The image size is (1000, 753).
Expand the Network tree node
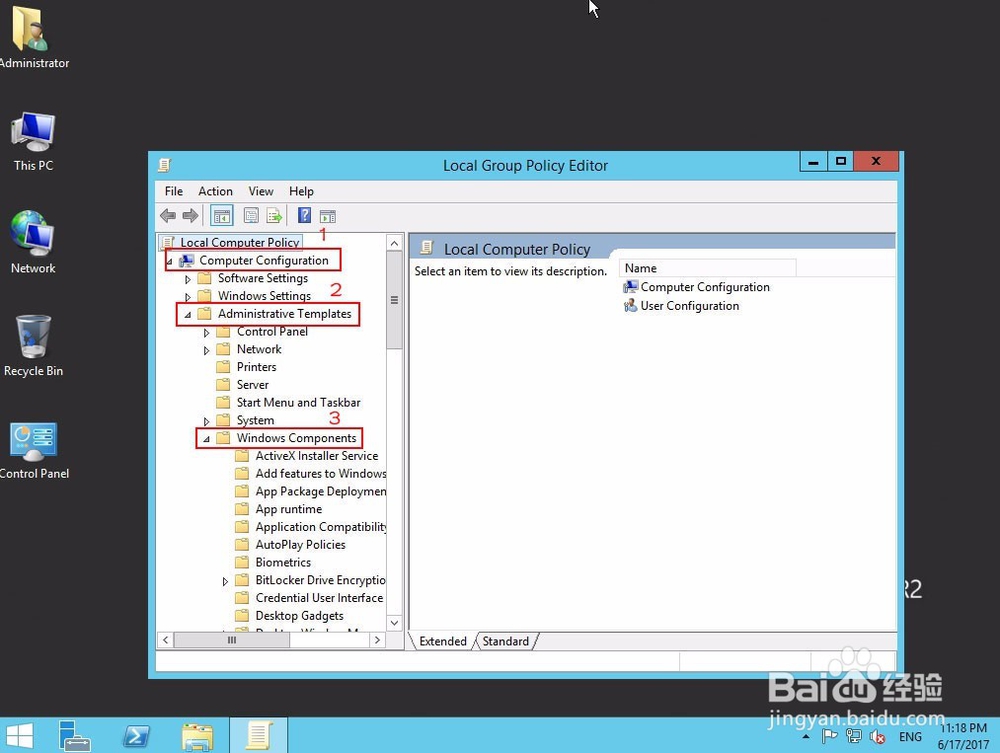click(206, 350)
